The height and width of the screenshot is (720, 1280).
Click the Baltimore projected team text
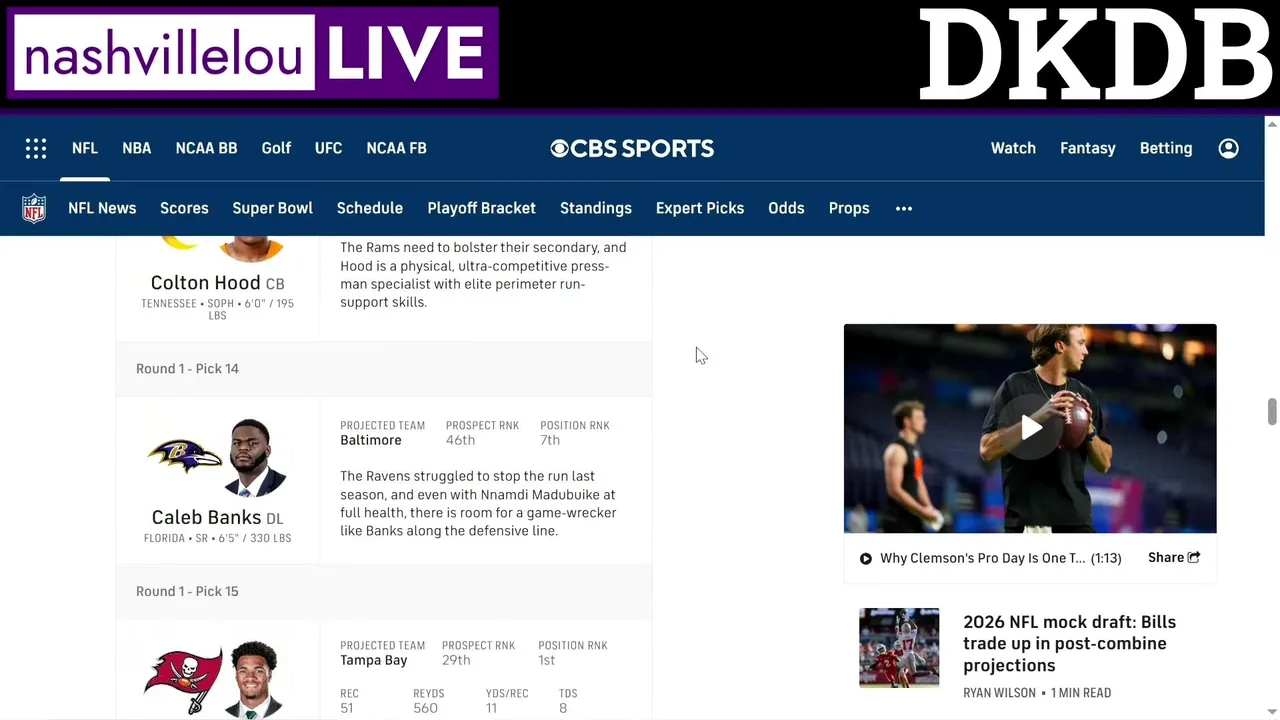tap(370, 440)
